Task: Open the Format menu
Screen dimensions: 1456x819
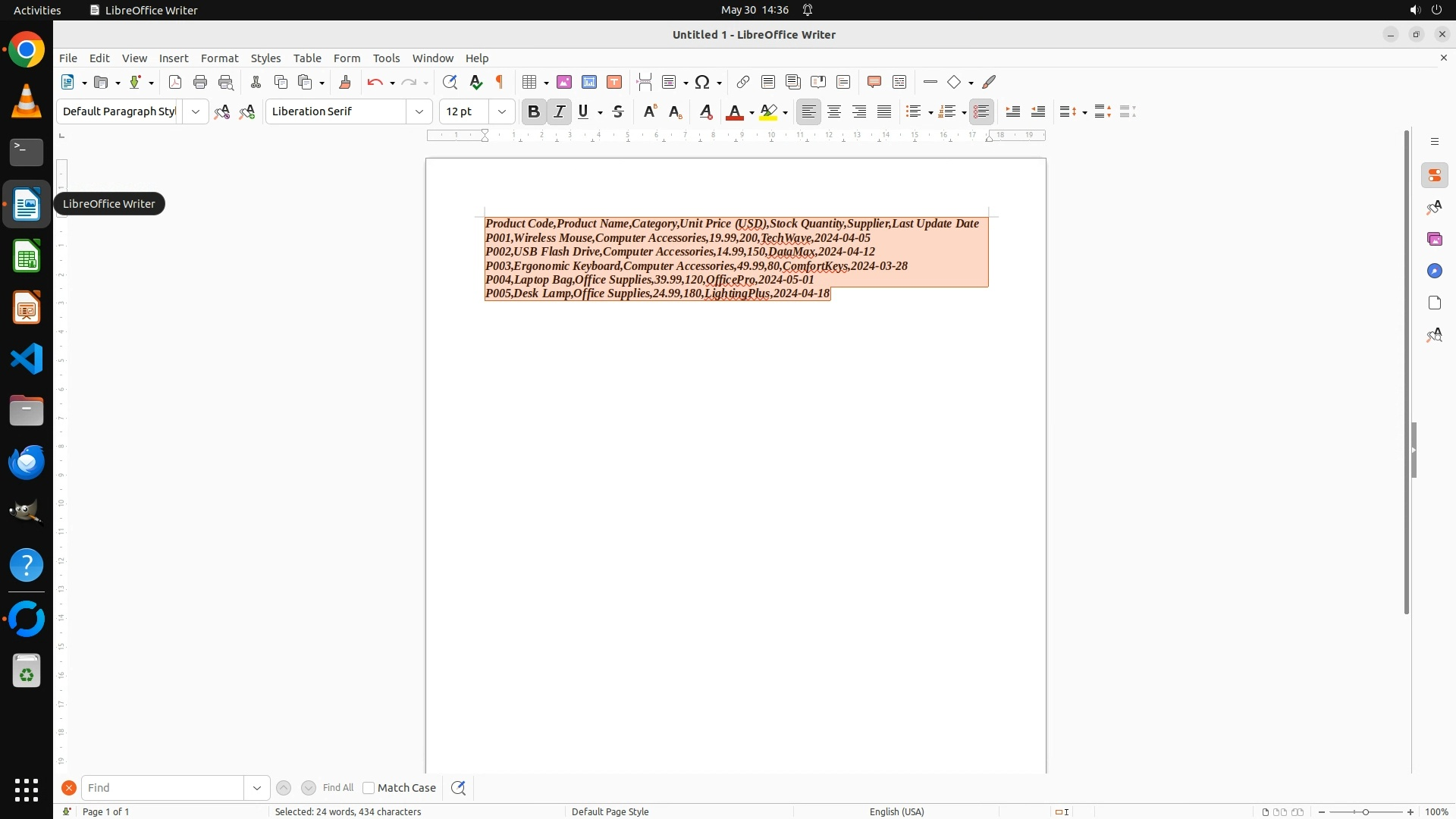Action: point(219,58)
